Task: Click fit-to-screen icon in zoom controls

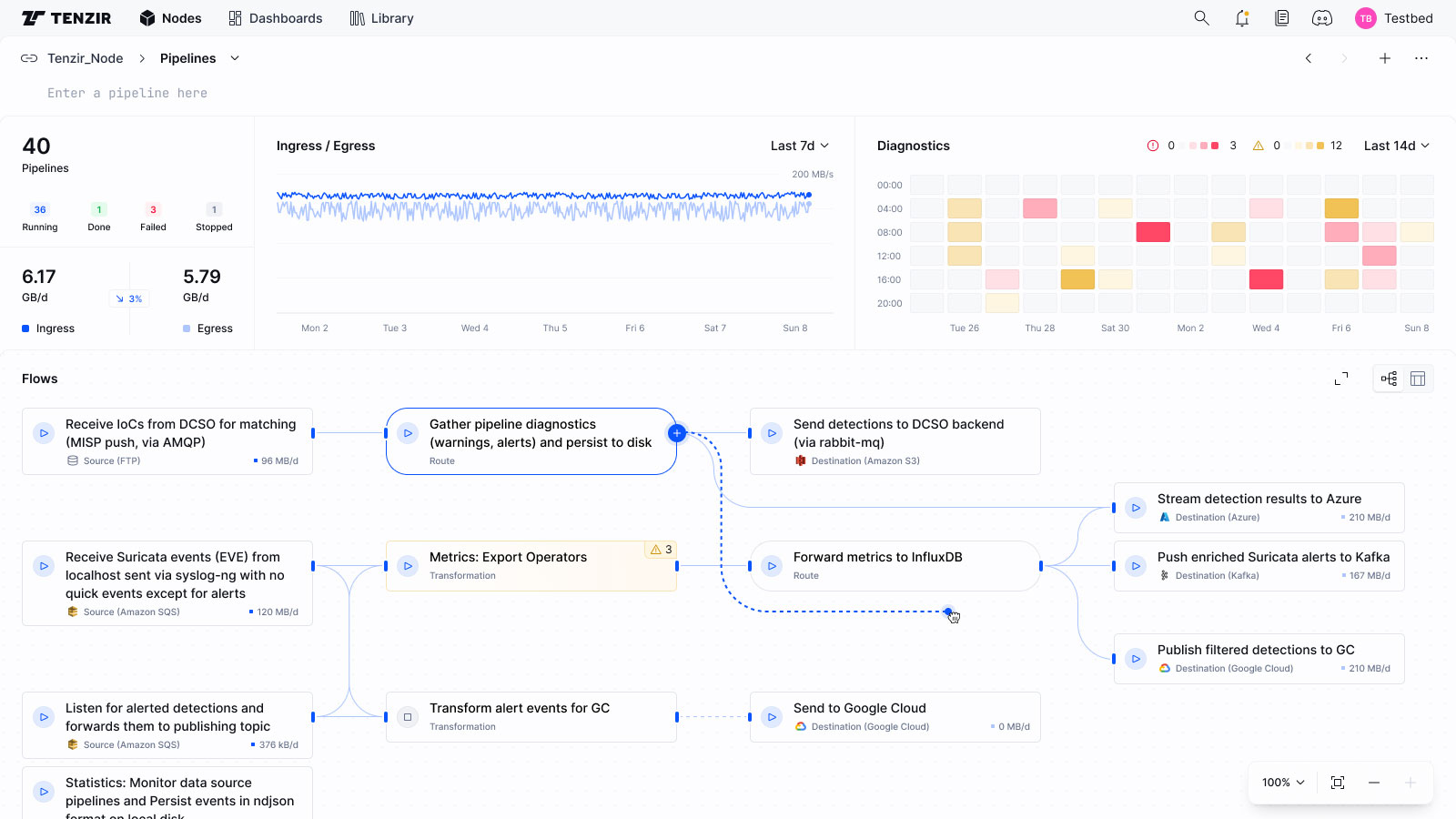Action: (x=1338, y=783)
